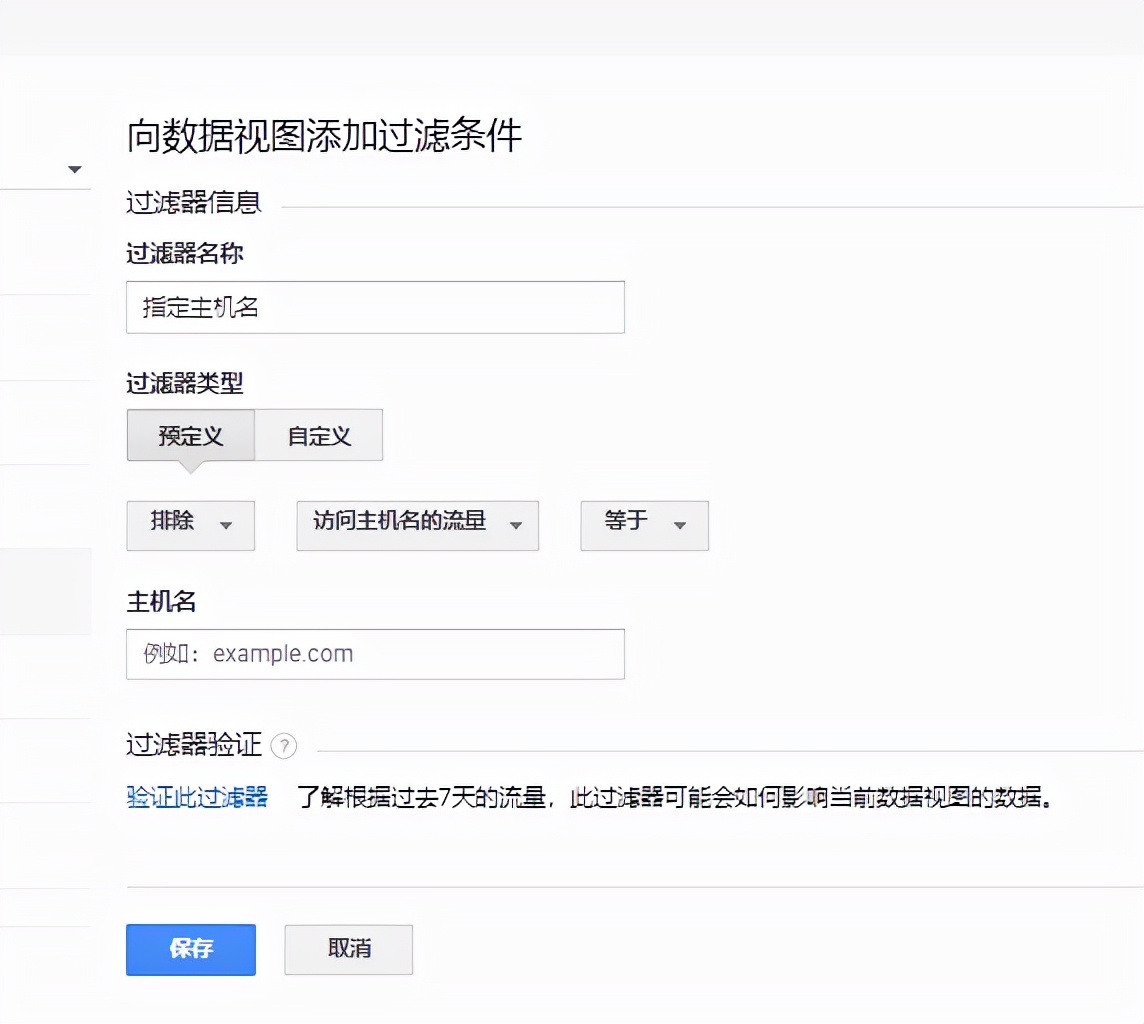Click the help question mark icon beside 过滤器验证
The image size is (1144, 1024).
pyautogui.click(x=285, y=746)
